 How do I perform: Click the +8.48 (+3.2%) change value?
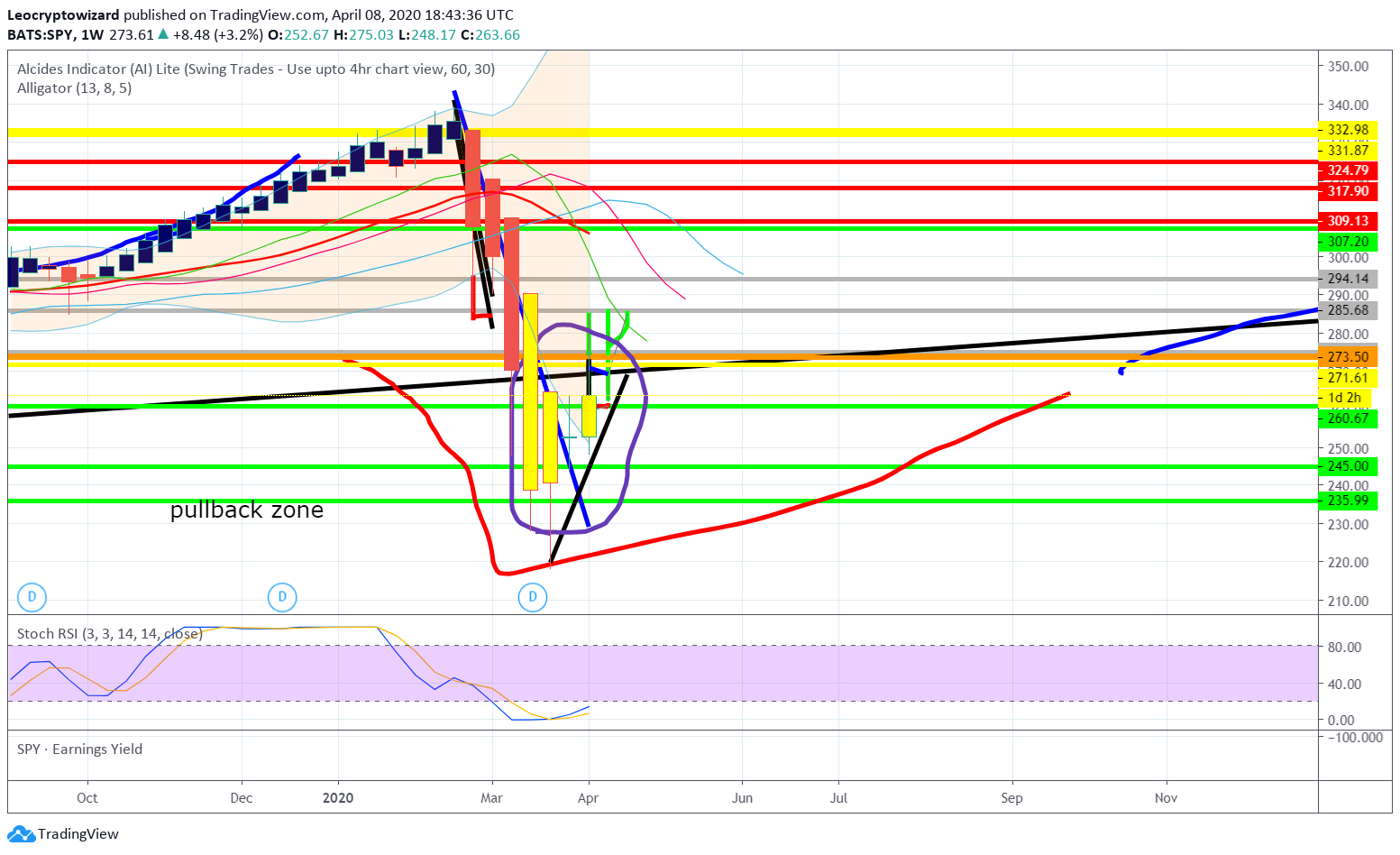(x=218, y=35)
